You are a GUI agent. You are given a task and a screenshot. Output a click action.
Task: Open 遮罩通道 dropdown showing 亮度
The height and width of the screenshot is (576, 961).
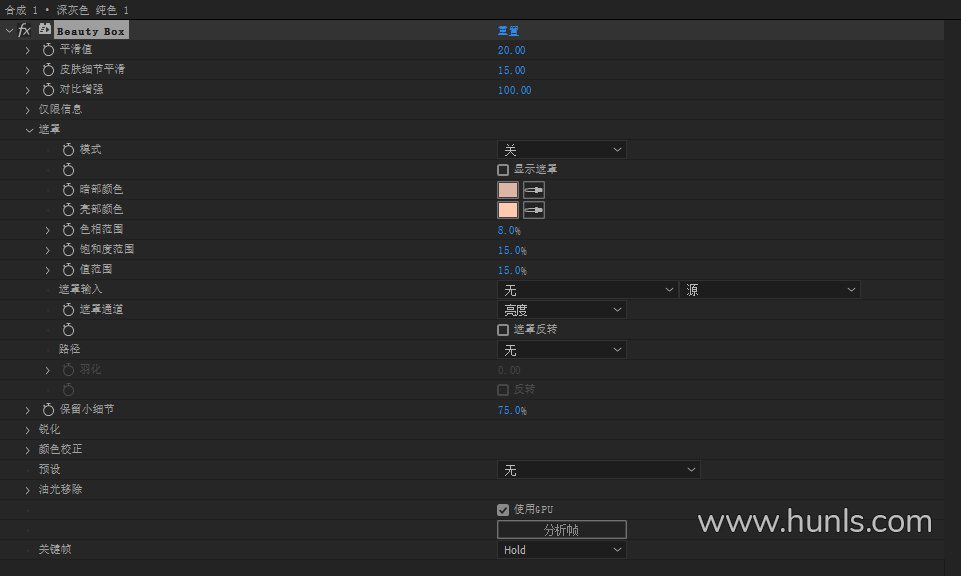[x=561, y=309]
